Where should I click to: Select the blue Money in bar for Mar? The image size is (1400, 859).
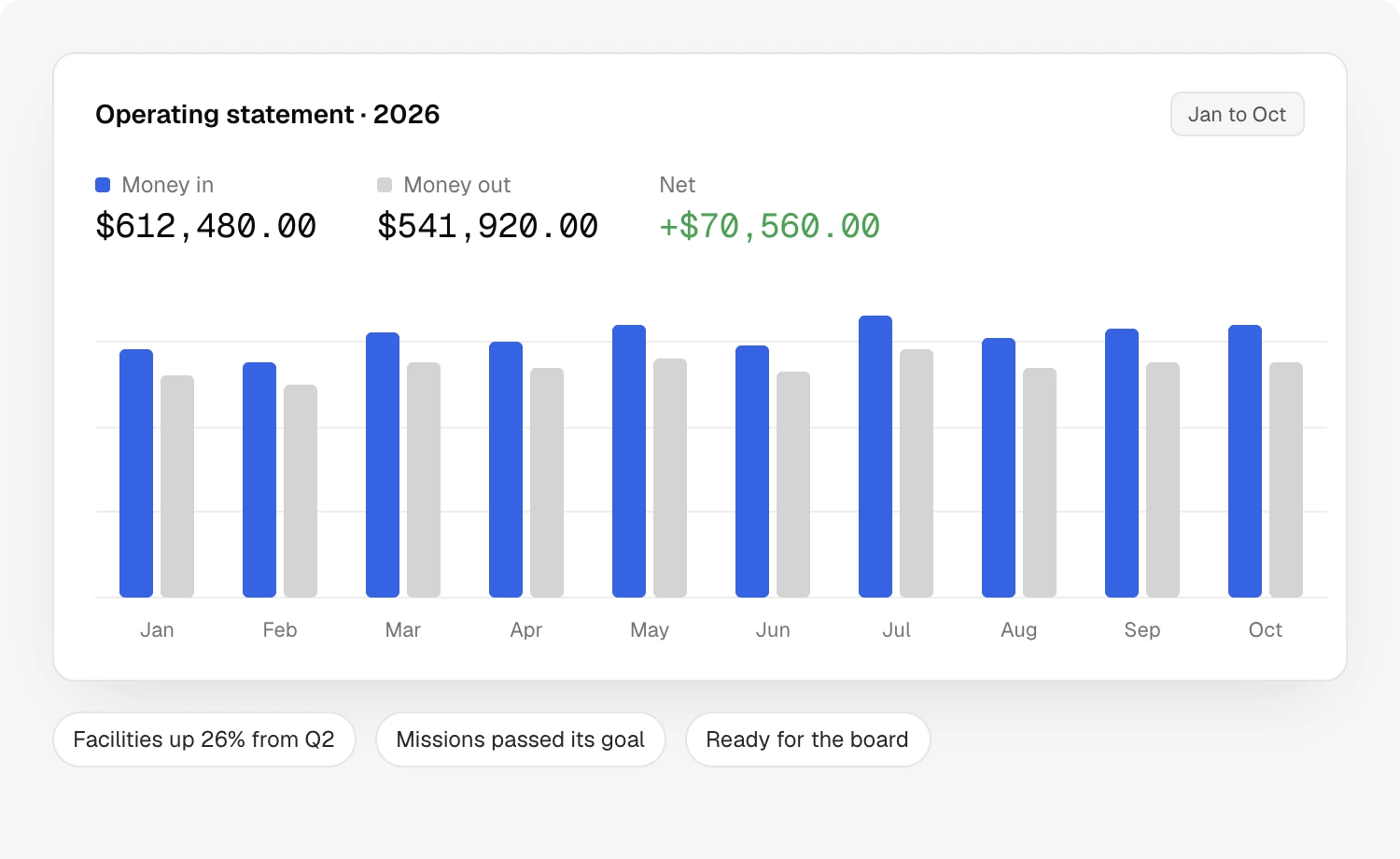pyautogui.click(x=383, y=465)
